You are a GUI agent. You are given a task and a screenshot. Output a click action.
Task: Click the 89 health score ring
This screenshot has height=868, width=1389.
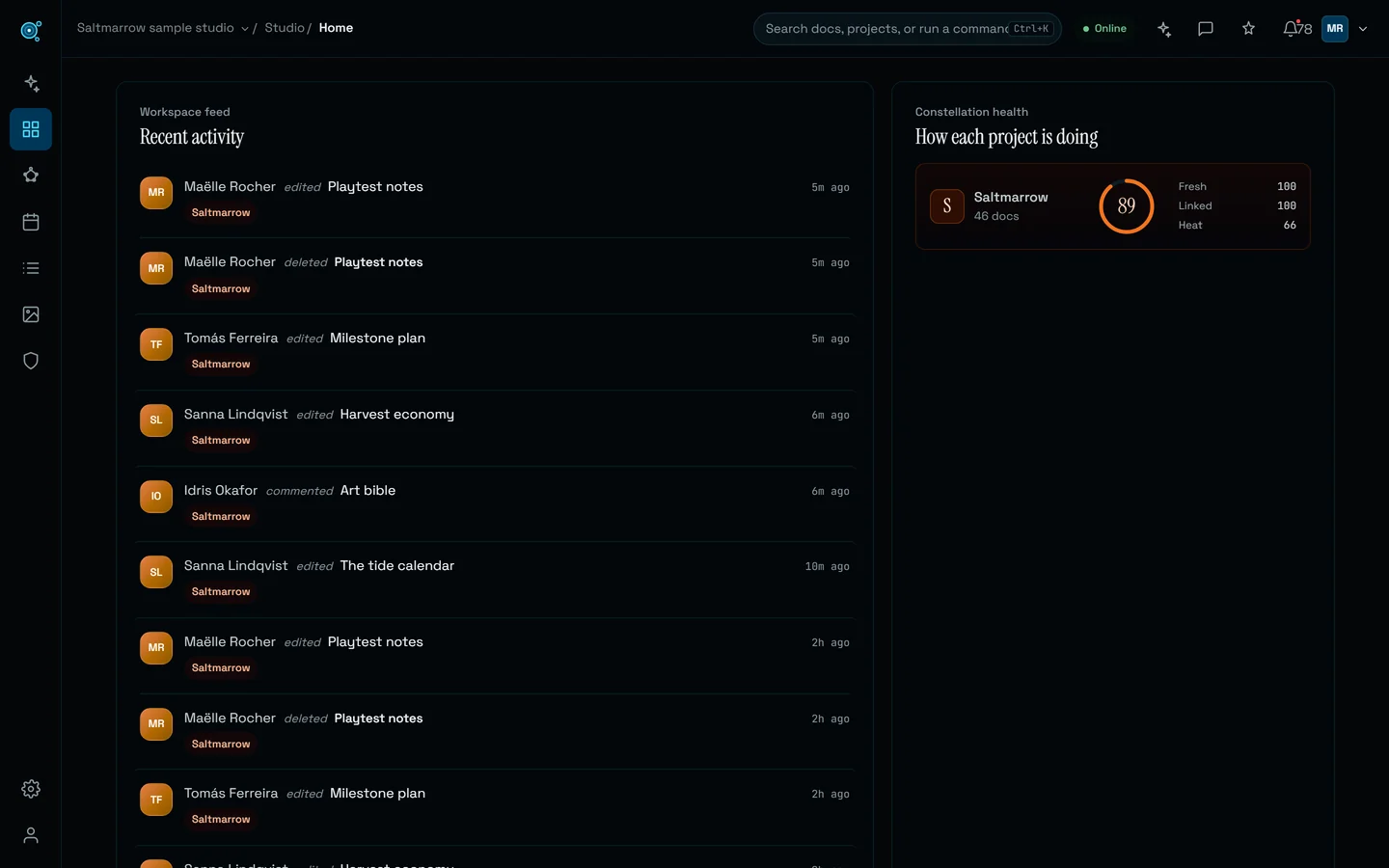tap(1127, 206)
